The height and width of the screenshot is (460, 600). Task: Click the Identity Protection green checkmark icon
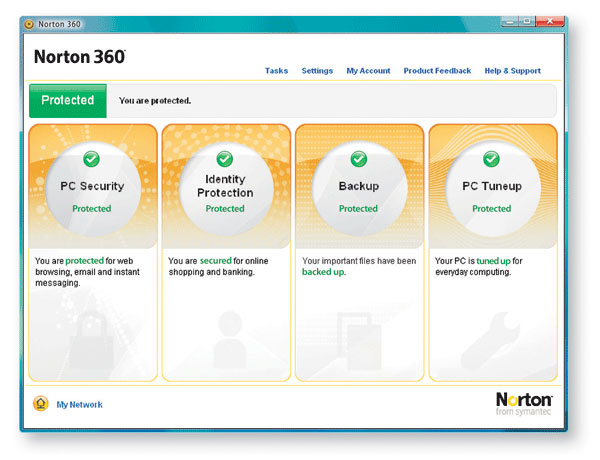[x=225, y=159]
